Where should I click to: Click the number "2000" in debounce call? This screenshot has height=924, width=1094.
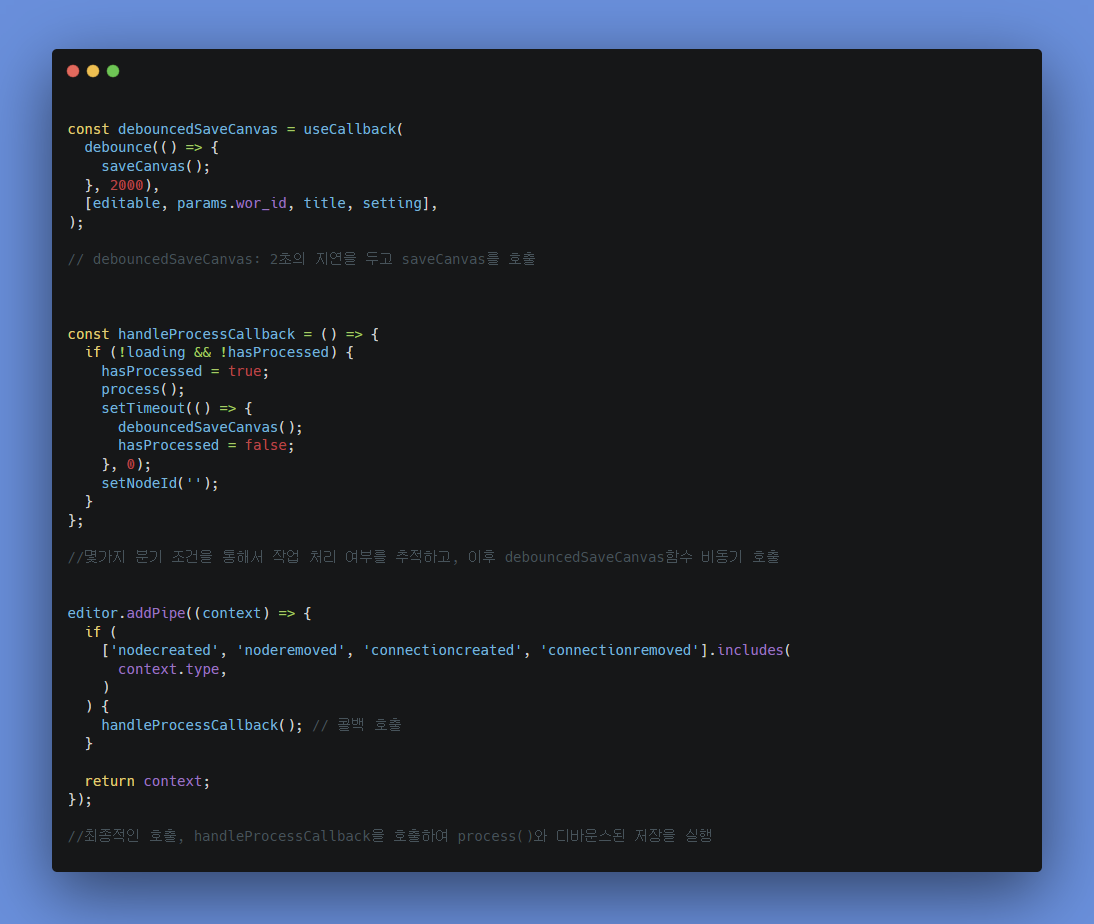click(x=126, y=185)
